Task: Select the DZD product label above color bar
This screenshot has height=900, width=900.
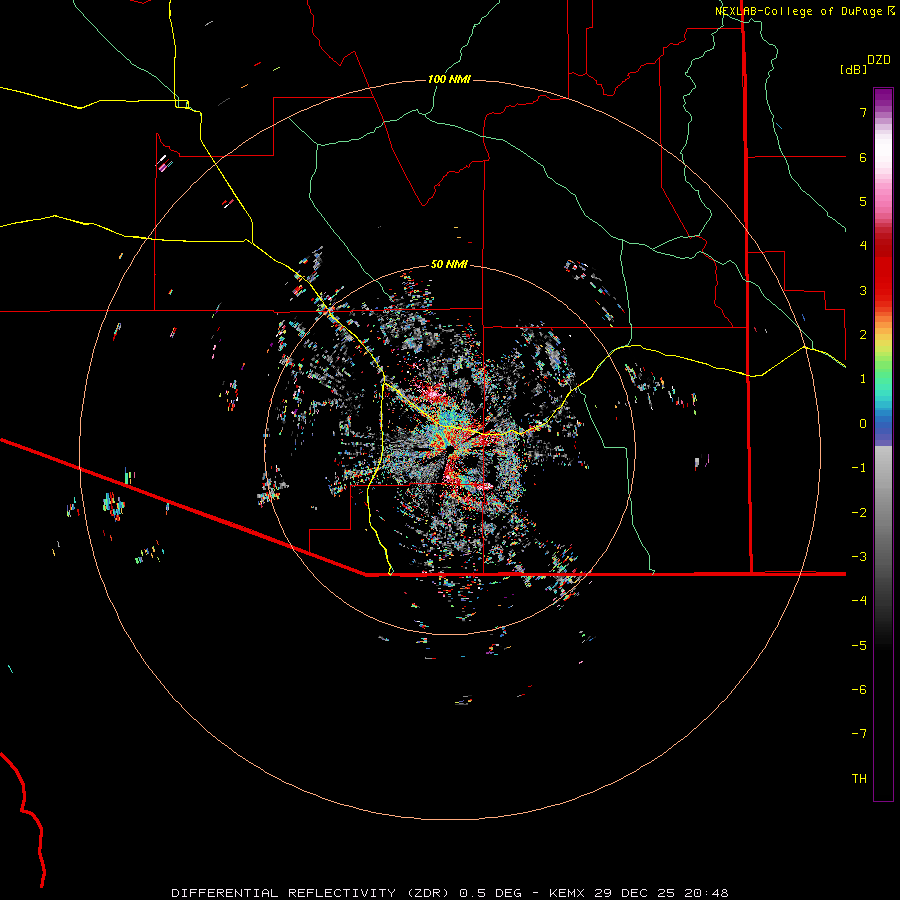Action: tap(878, 60)
